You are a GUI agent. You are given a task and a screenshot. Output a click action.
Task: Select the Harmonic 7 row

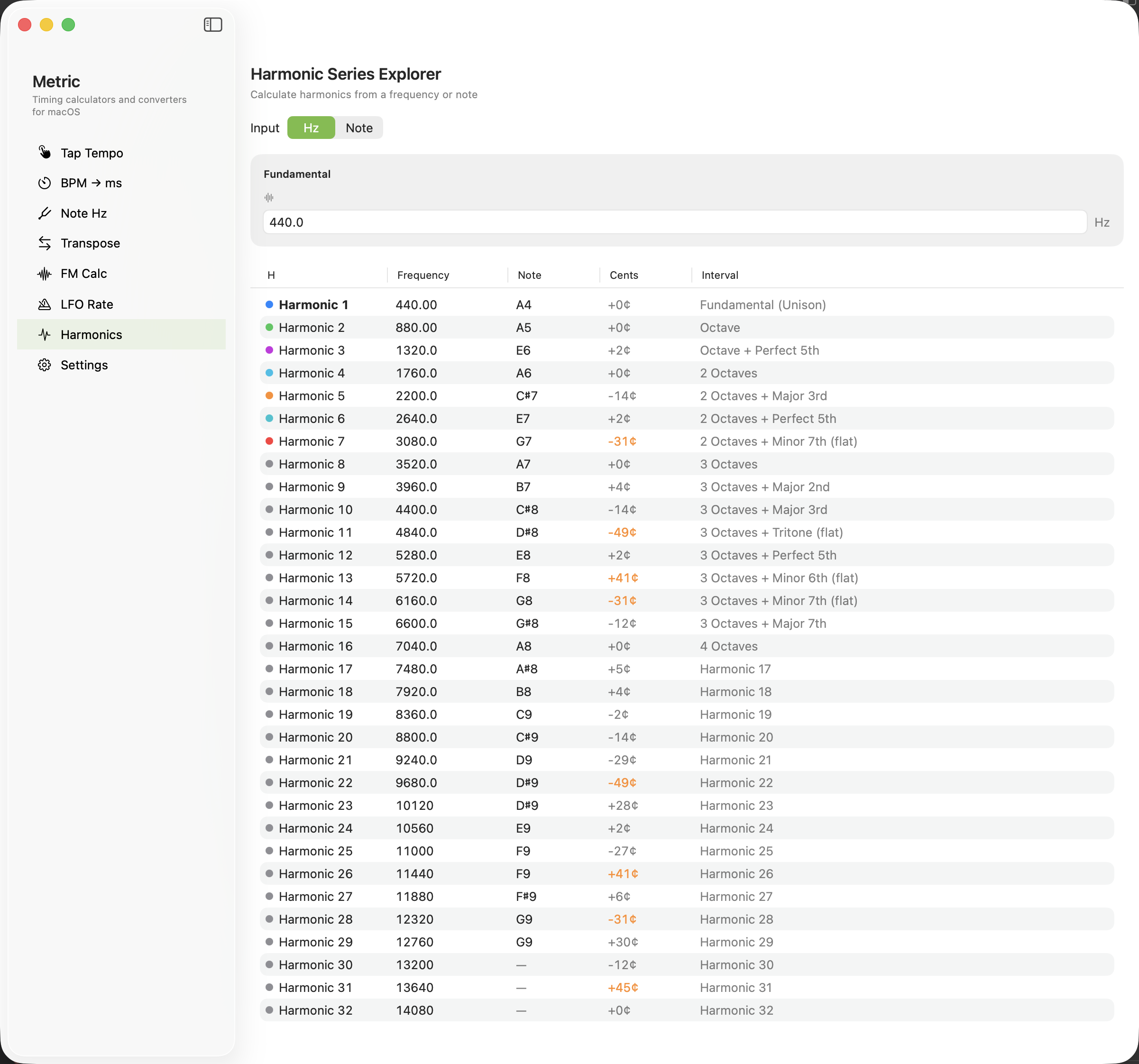coord(311,441)
